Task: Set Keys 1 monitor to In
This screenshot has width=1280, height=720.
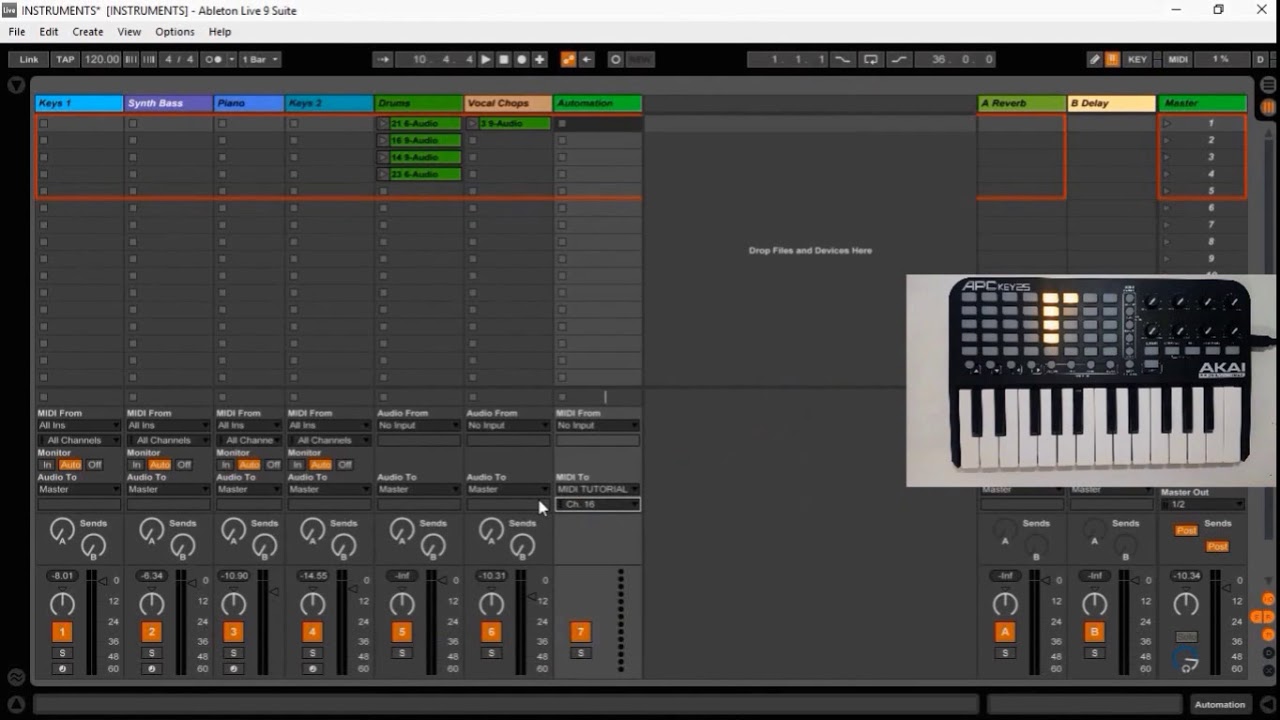Action: 46,465
